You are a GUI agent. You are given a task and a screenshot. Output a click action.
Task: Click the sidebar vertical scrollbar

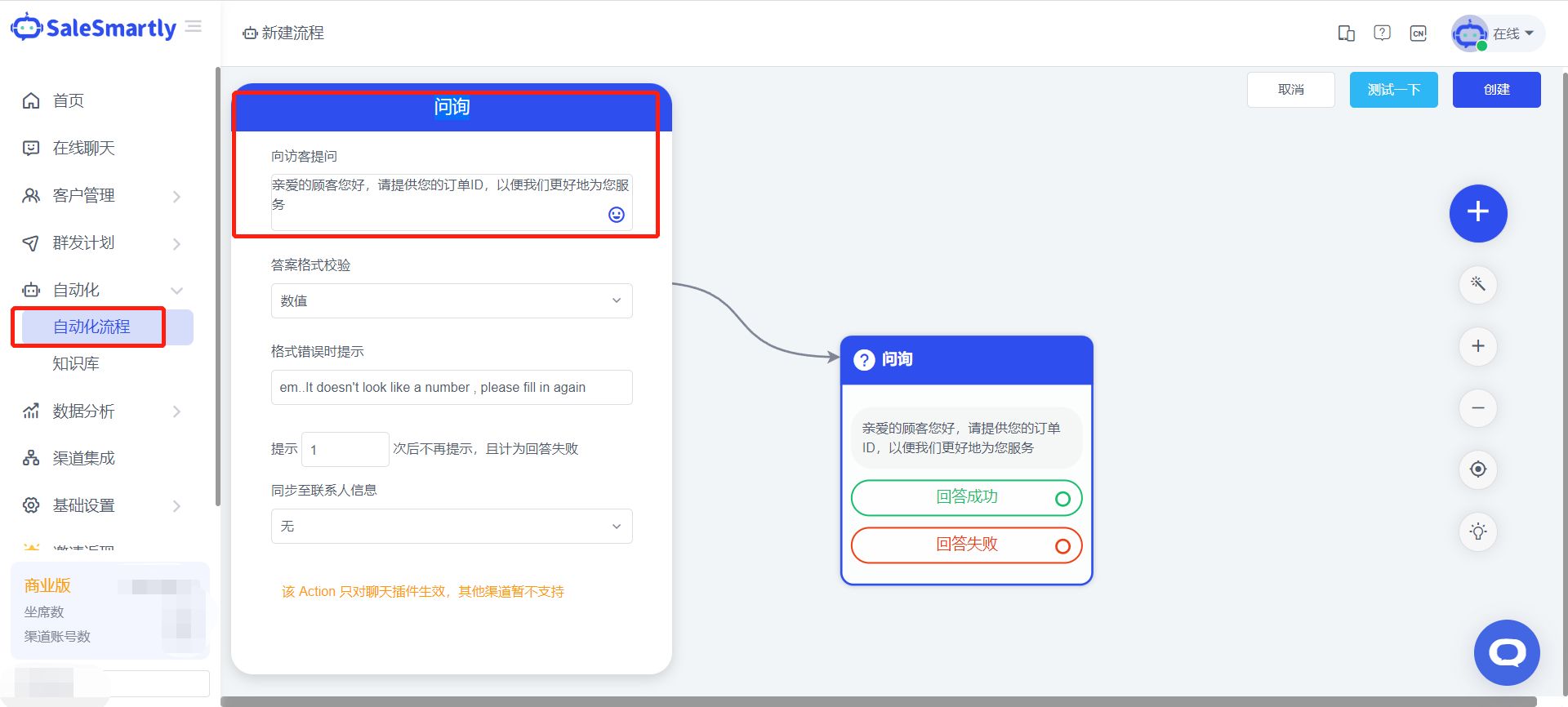(x=217, y=286)
